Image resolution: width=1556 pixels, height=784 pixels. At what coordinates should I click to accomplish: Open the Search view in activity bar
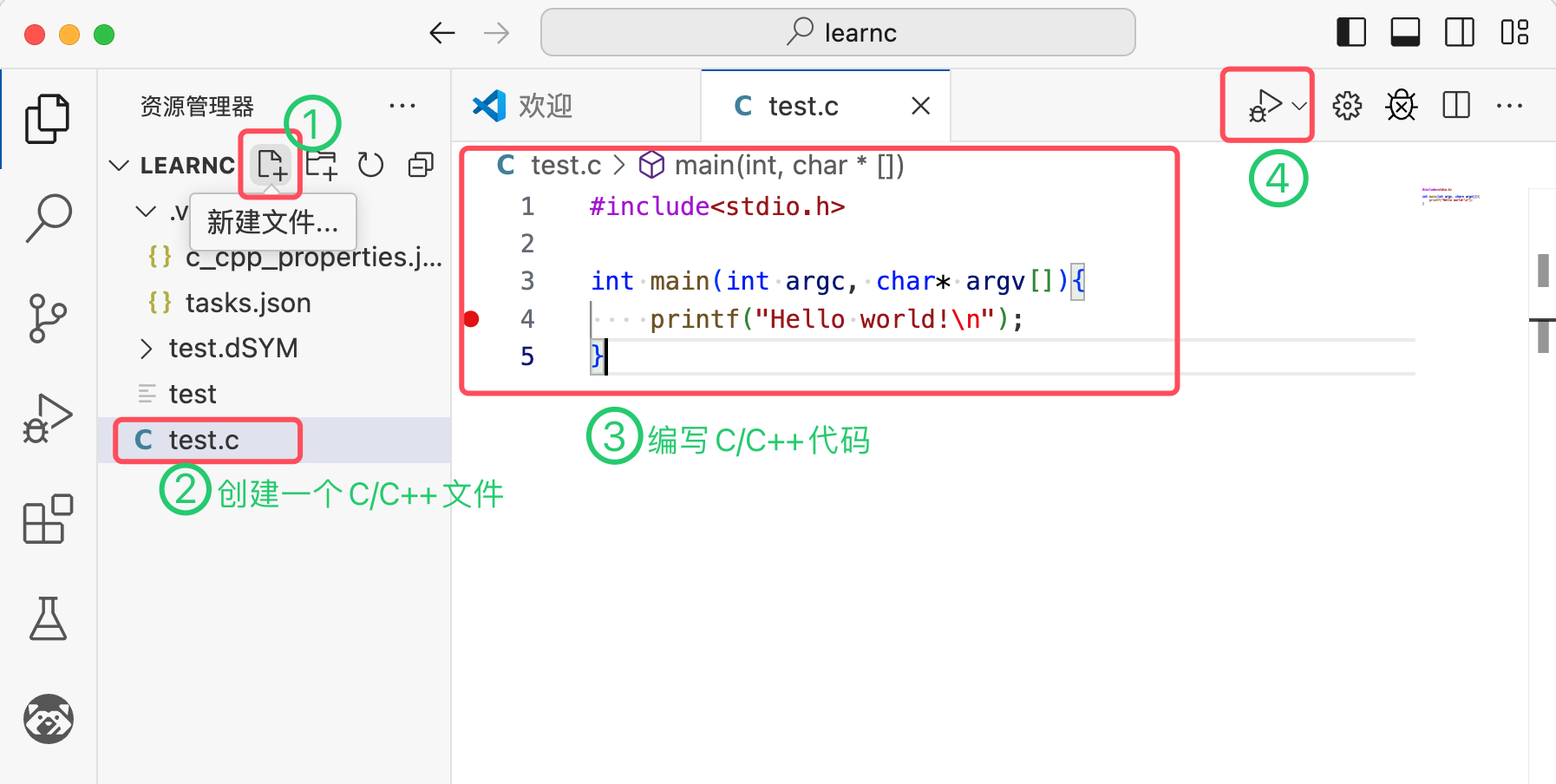[49, 217]
